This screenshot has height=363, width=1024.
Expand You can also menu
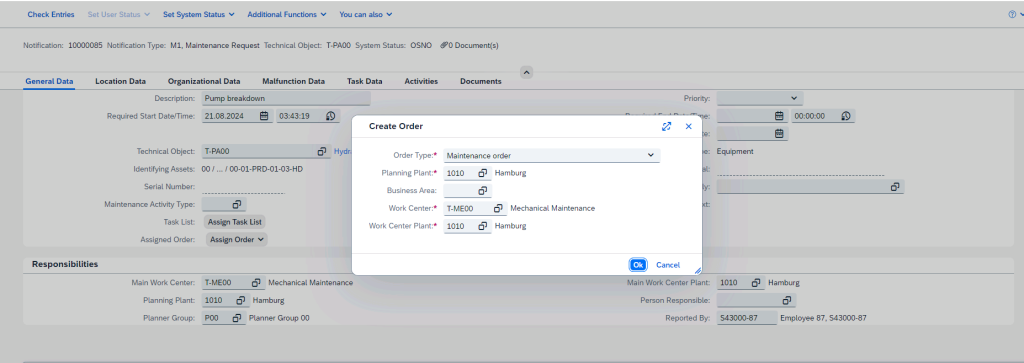click(x=366, y=14)
